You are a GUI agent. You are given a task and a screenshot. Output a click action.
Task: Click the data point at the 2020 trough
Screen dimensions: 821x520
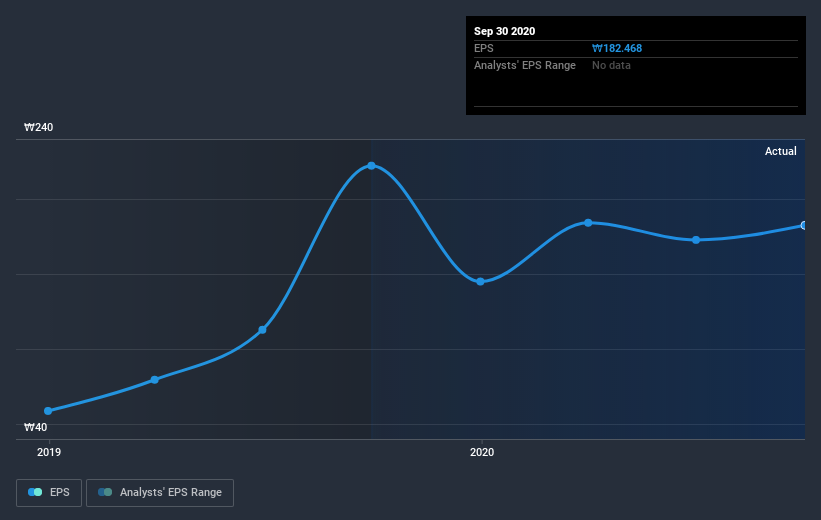480,281
